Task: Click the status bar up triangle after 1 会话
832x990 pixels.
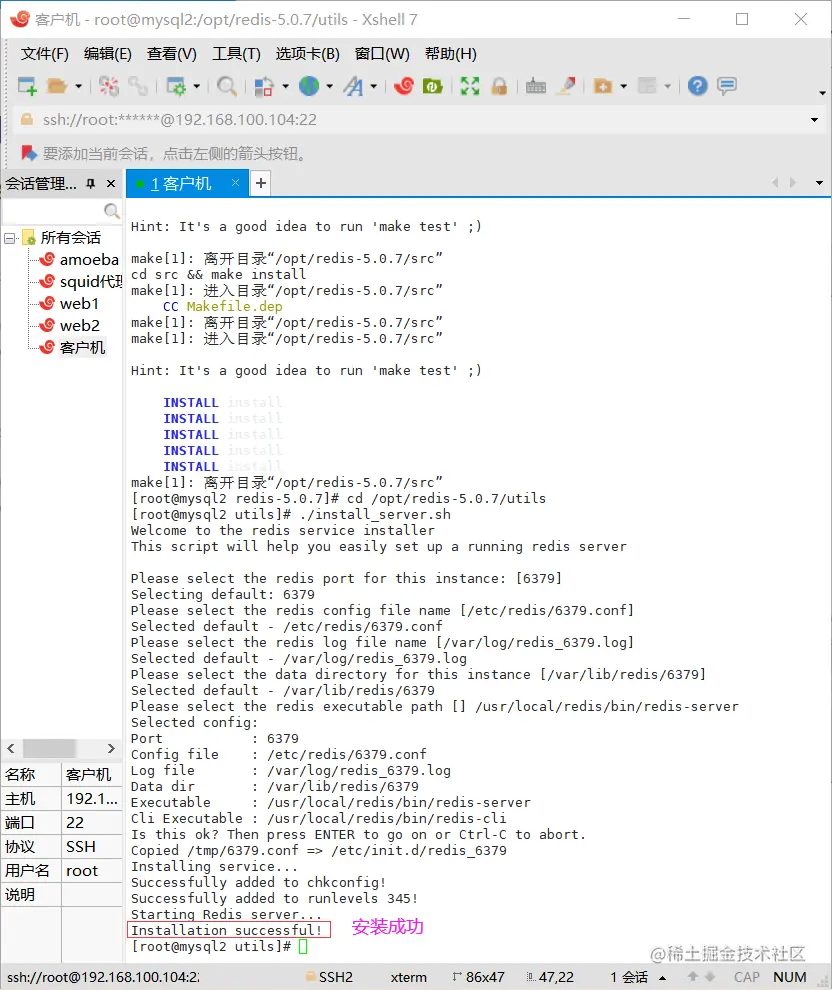Action: 663,978
